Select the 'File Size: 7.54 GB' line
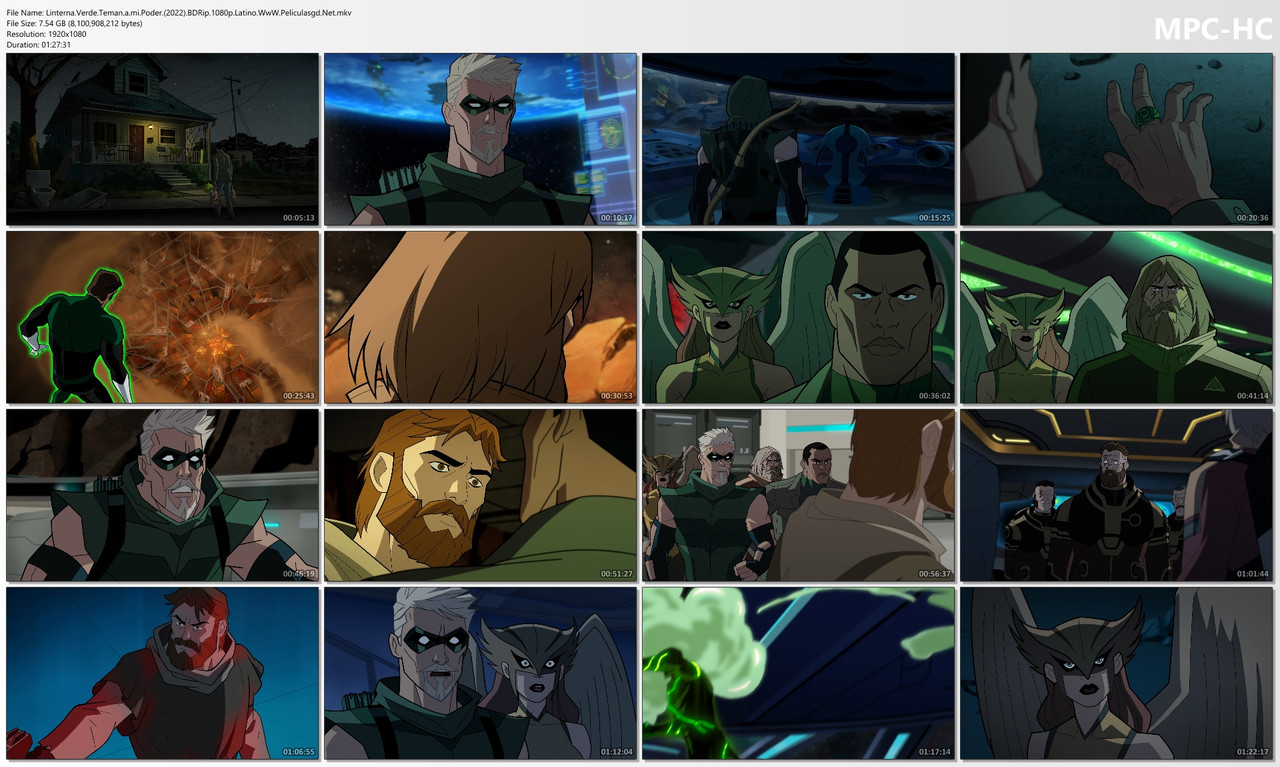This screenshot has height=767, width=1280. (74, 23)
